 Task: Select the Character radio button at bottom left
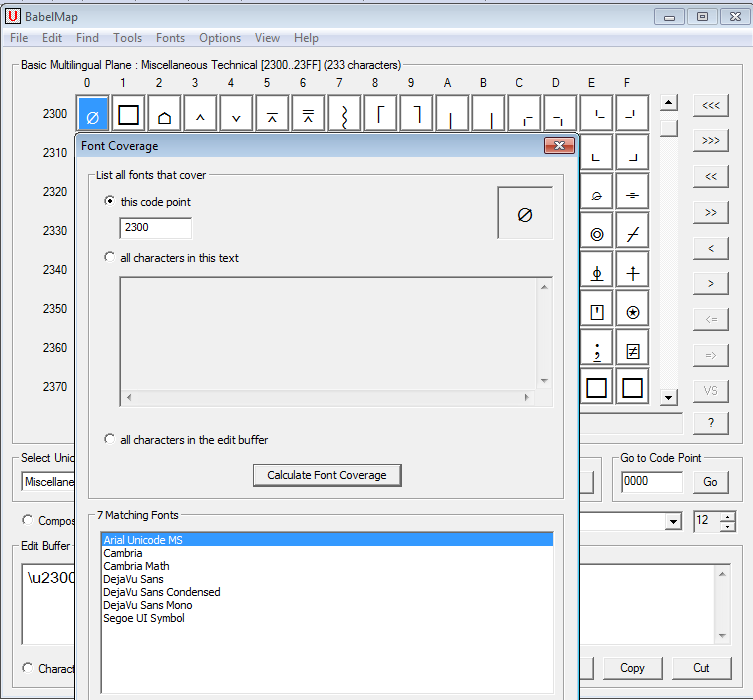[x=28, y=668]
